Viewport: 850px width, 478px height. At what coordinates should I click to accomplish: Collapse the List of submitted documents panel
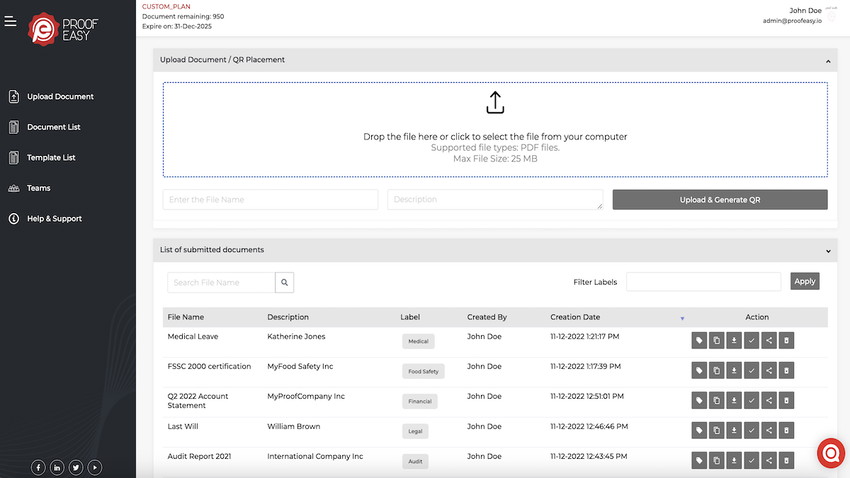[x=828, y=251]
